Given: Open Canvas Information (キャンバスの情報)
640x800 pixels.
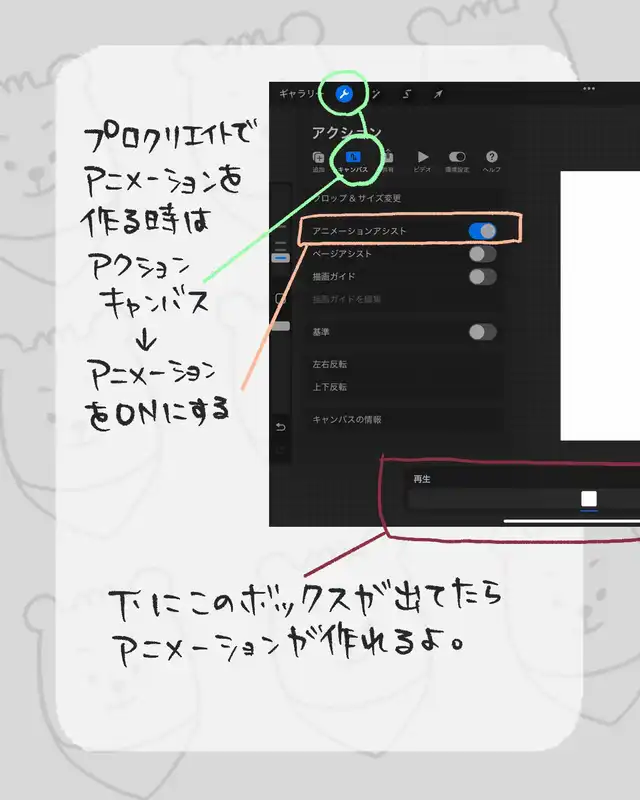Looking at the screenshot, I should click(347, 420).
